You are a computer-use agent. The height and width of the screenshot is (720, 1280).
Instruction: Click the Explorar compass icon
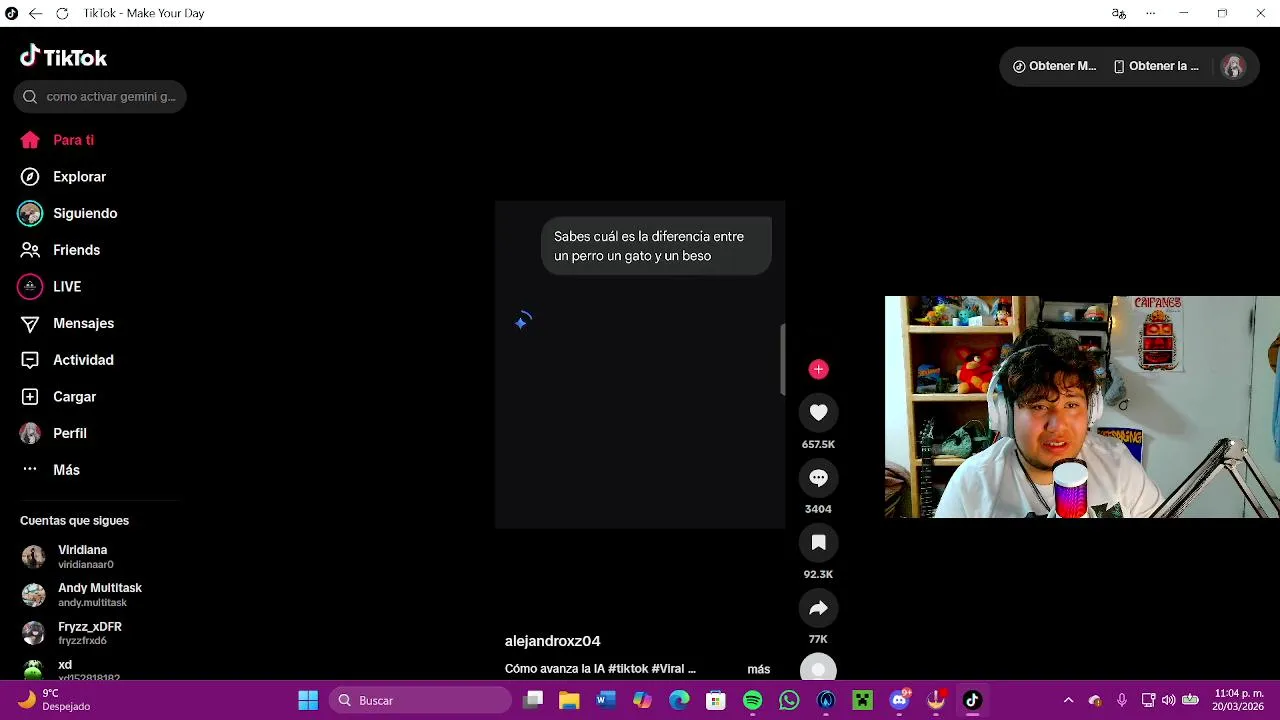30,177
